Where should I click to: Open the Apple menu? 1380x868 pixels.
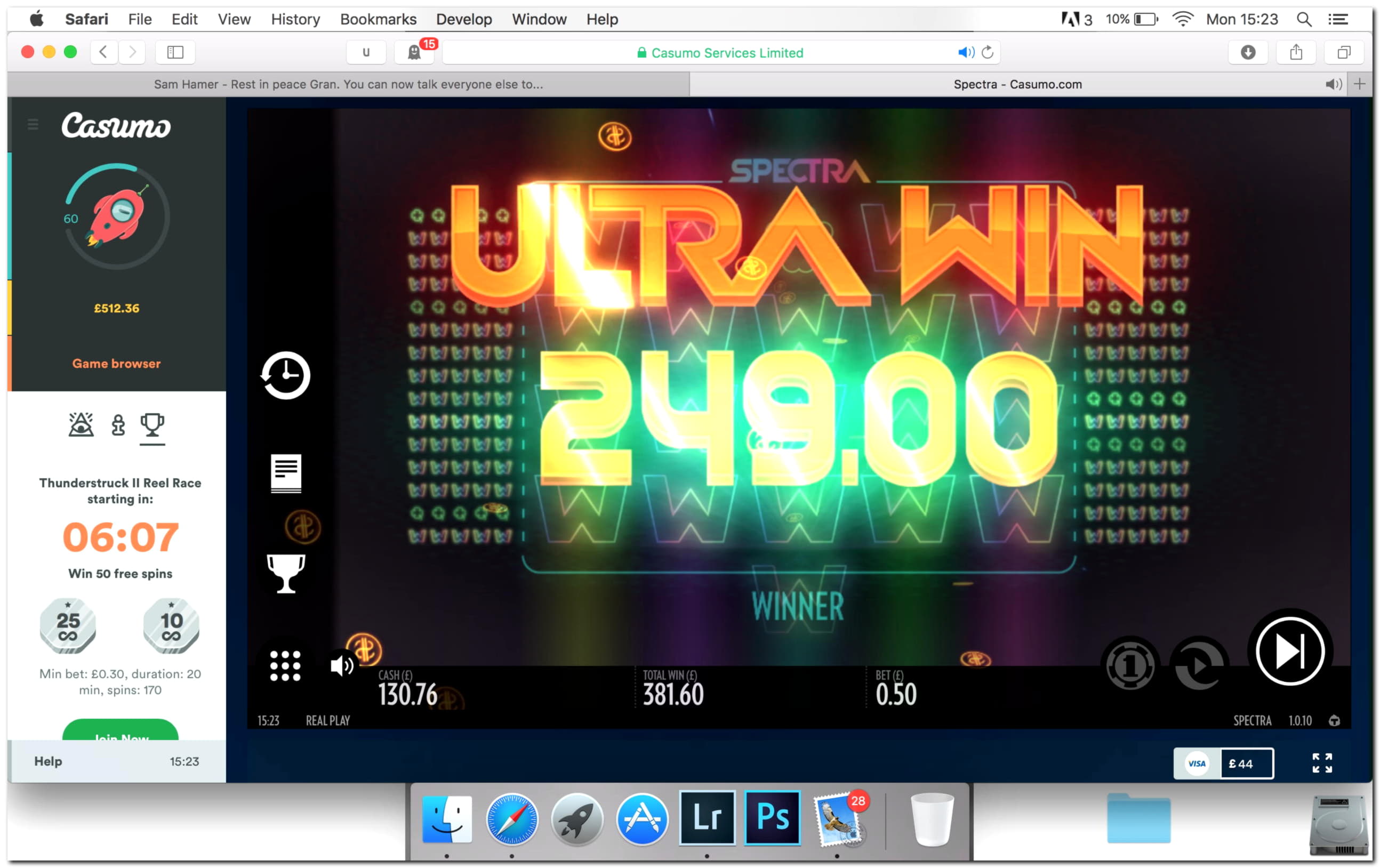37,19
